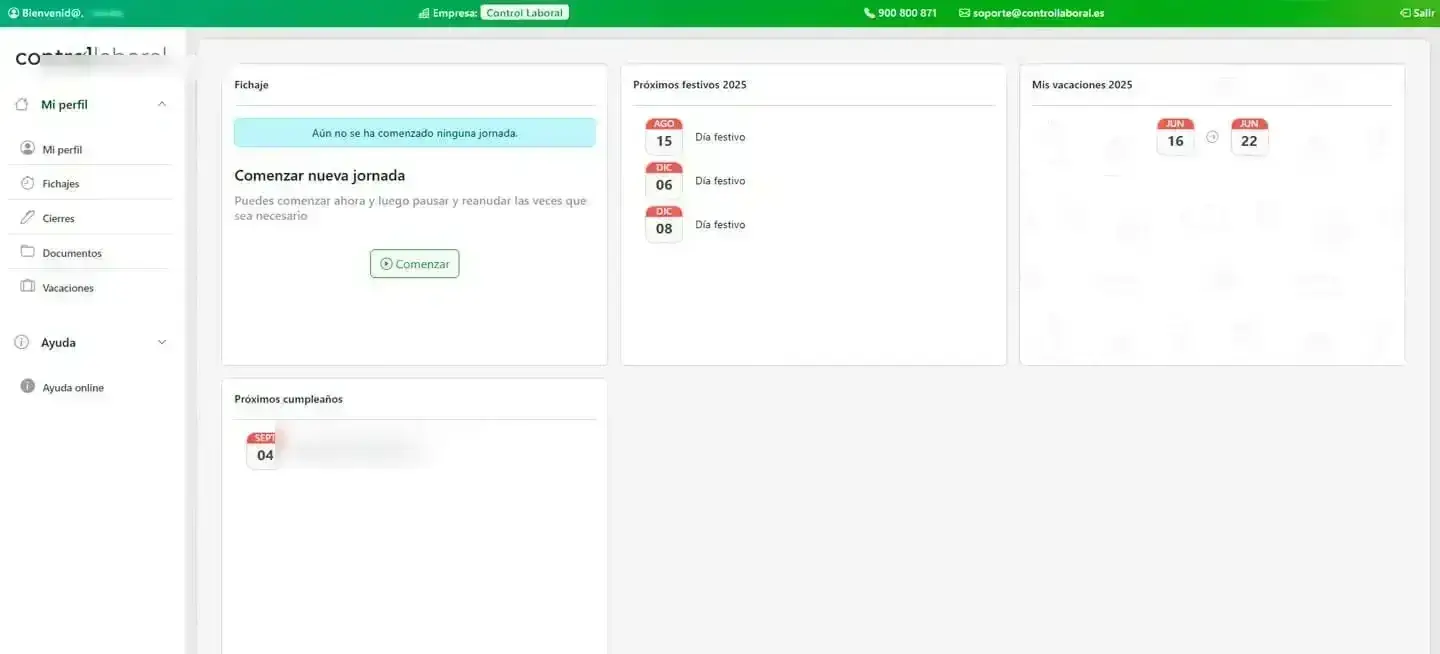The height and width of the screenshot is (654, 1440).
Task: Open the Ayuda online link
Action: 73,388
